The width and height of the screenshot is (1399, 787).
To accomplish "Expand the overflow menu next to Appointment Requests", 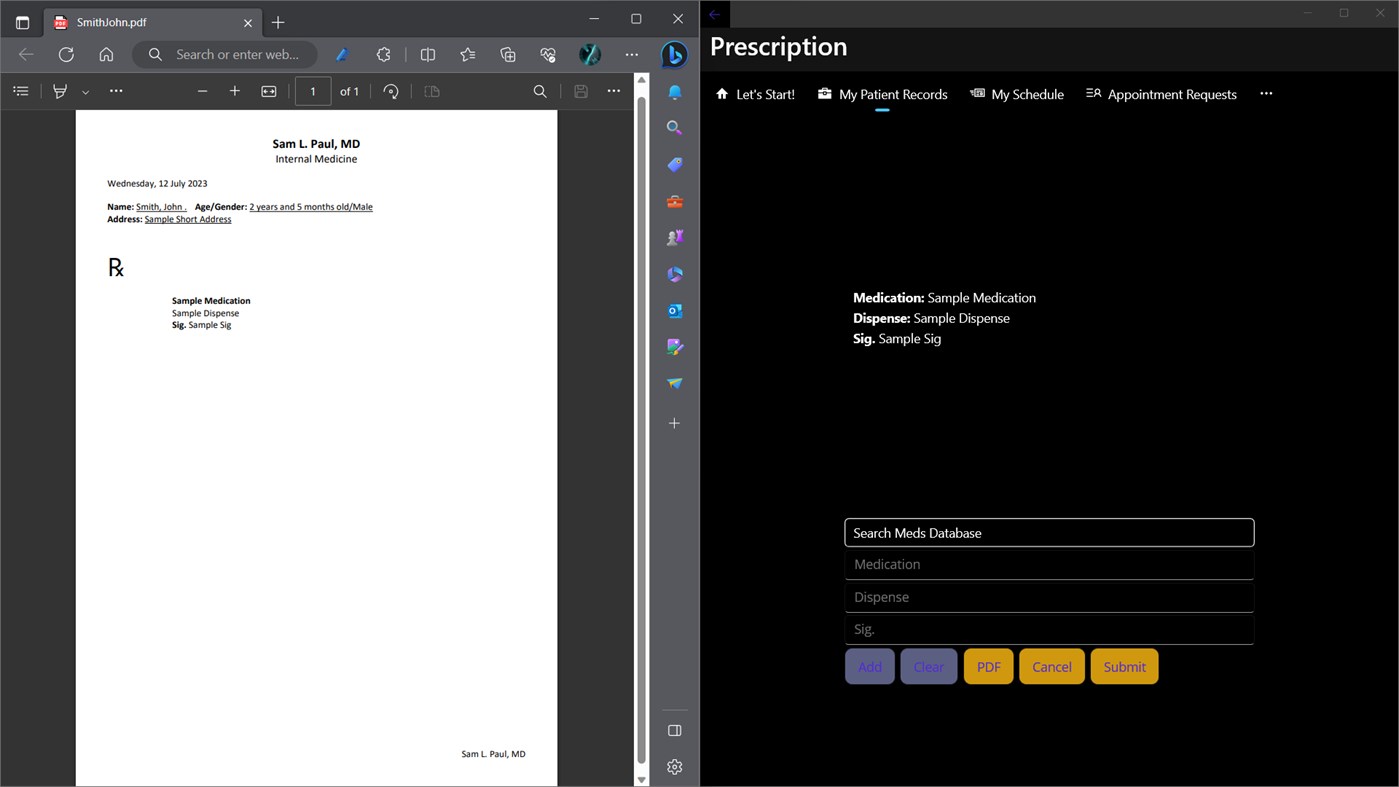I will 1266,93.
